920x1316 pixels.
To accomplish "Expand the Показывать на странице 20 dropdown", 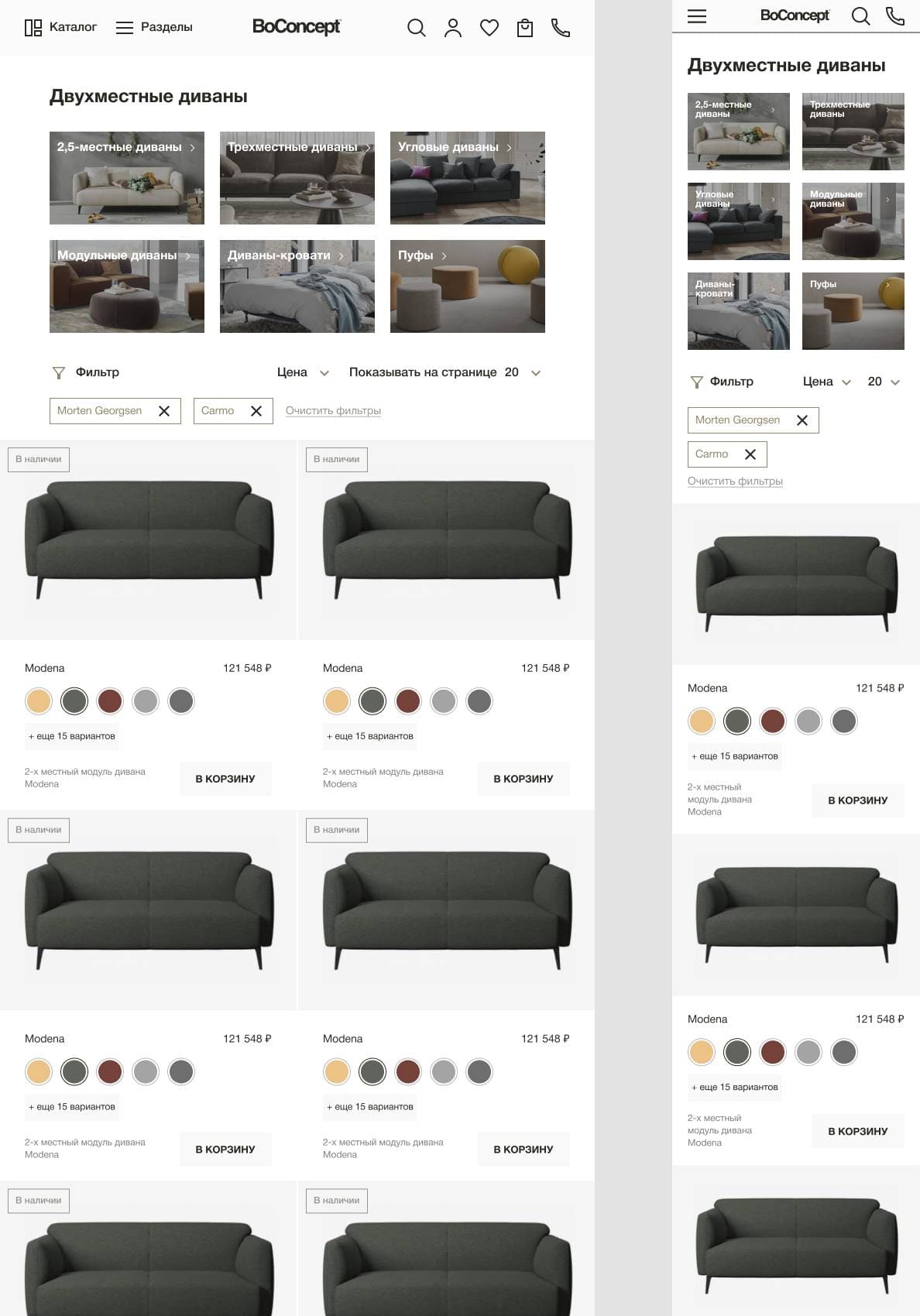I will coord(445,372).
